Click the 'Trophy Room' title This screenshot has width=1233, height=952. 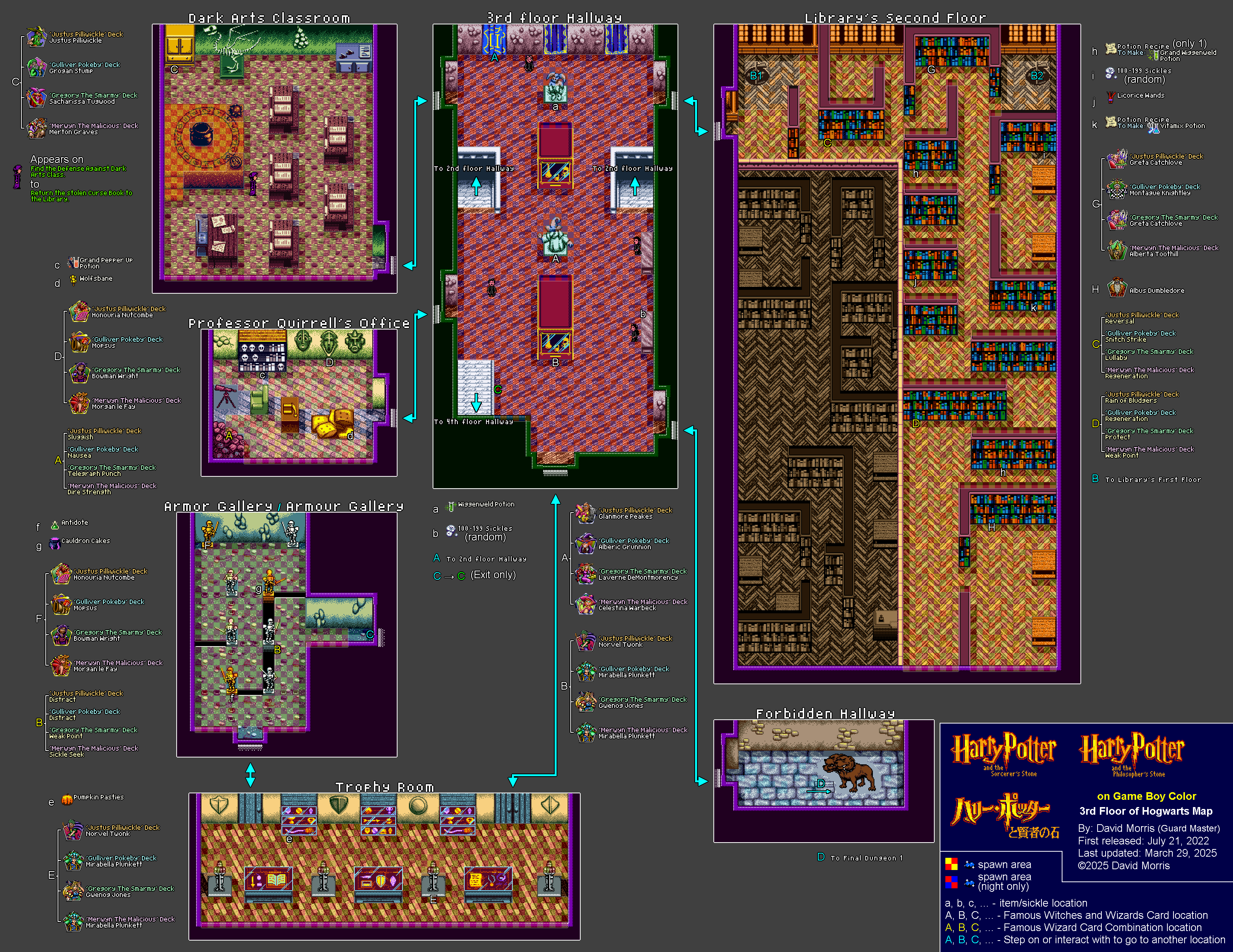click(385, 786)
